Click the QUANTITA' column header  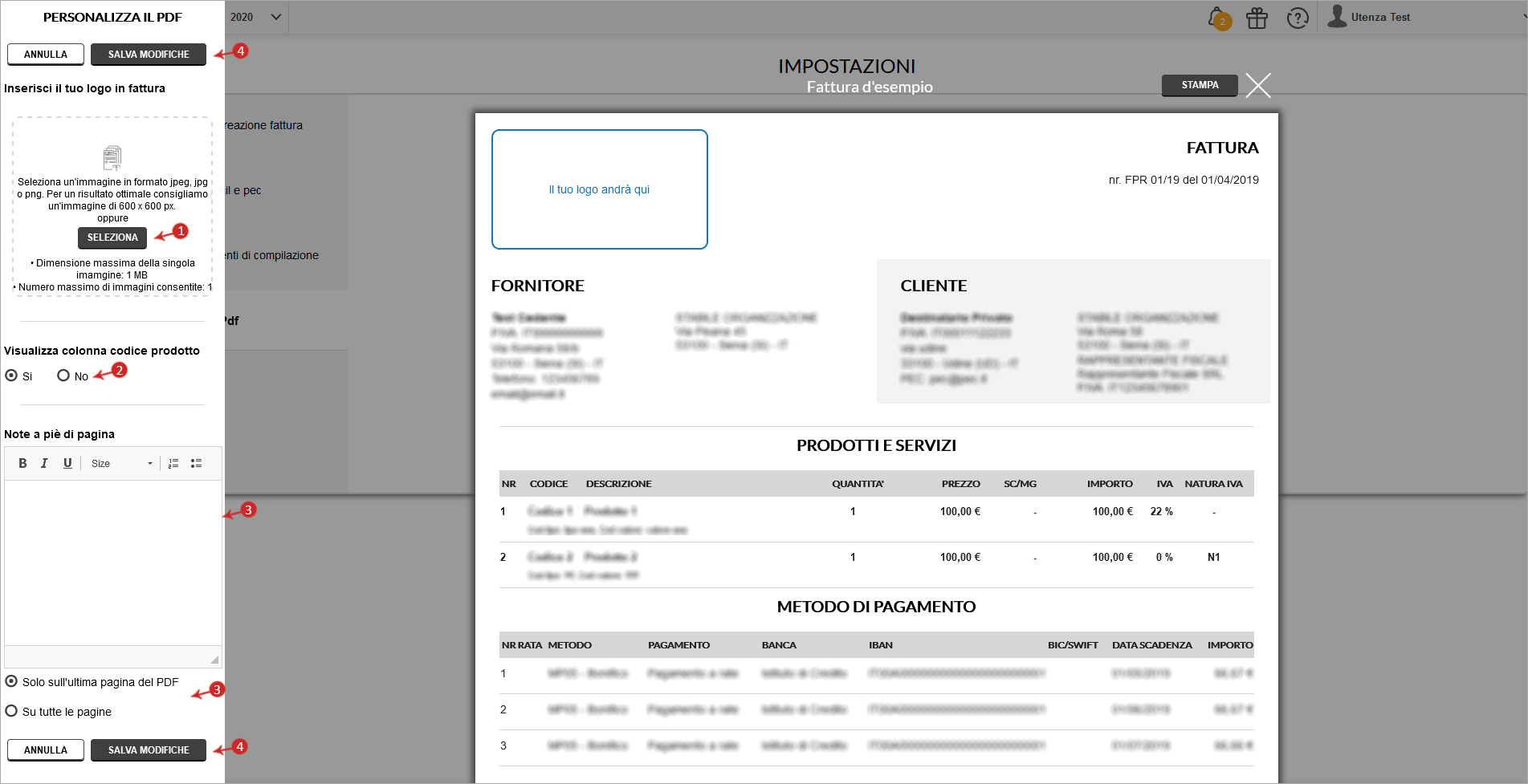pos(858,484)
